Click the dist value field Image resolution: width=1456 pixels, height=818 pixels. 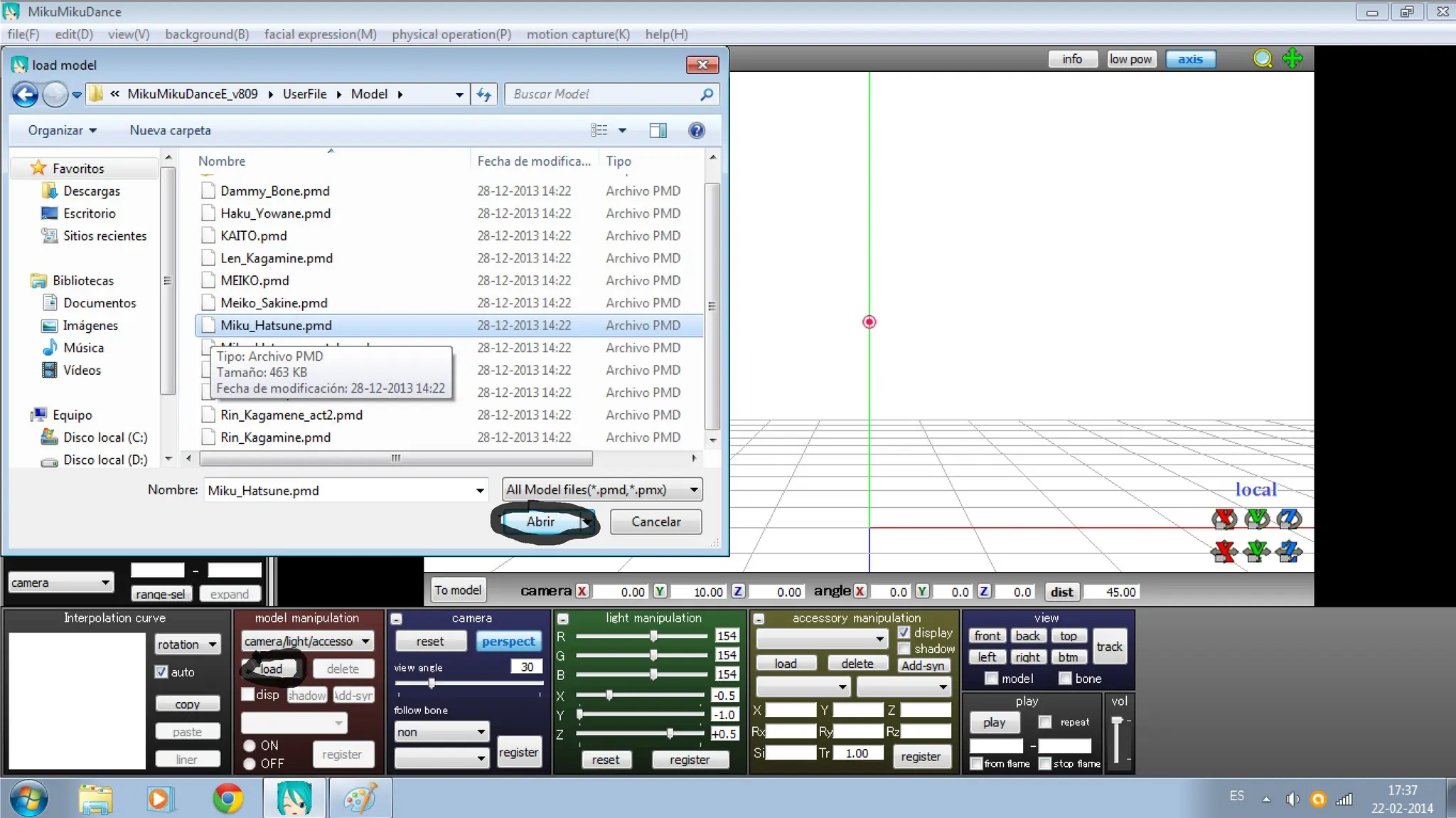(x=1112, y=592)
